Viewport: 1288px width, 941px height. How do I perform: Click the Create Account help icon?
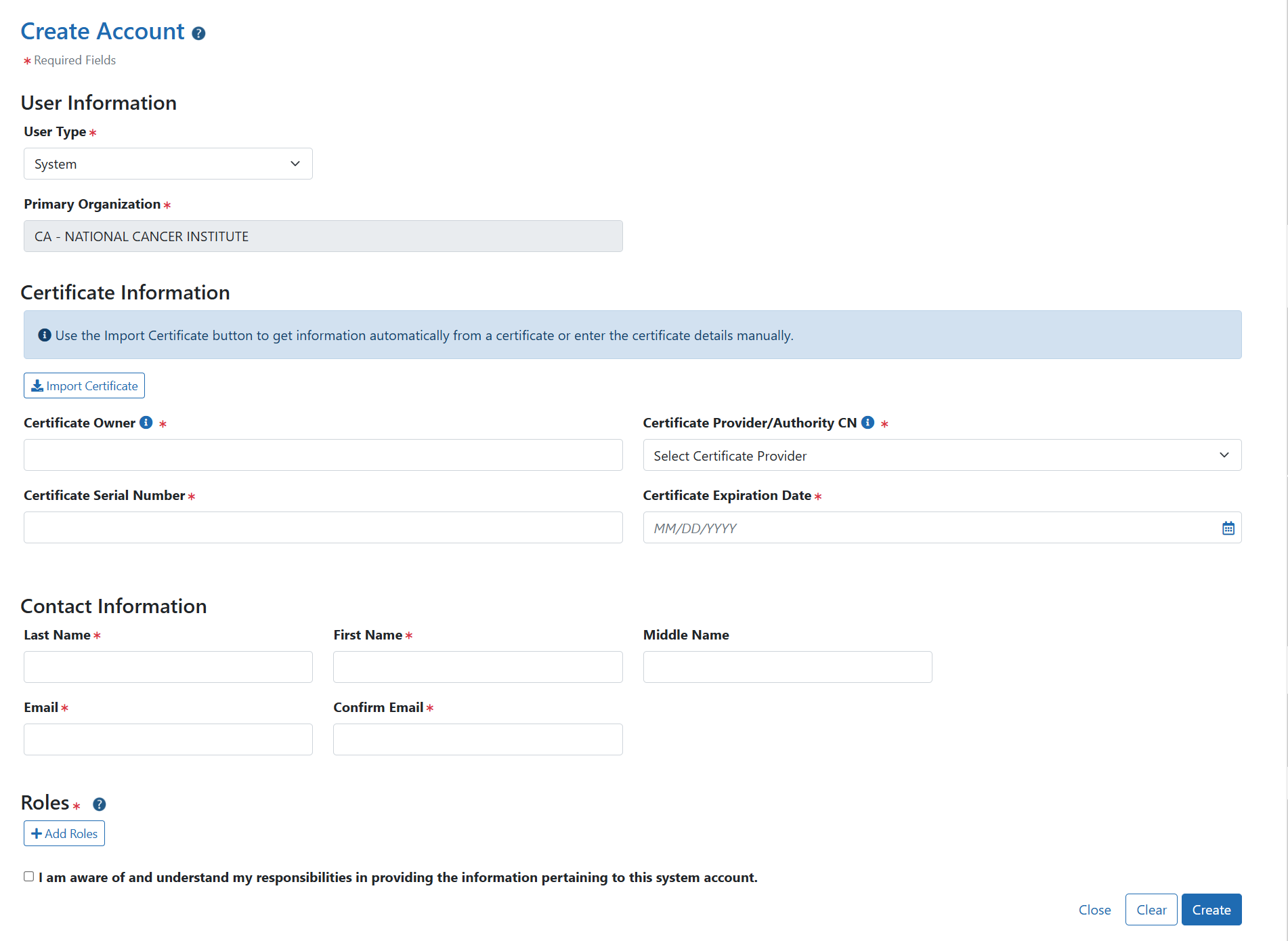[x=198, y=33]
